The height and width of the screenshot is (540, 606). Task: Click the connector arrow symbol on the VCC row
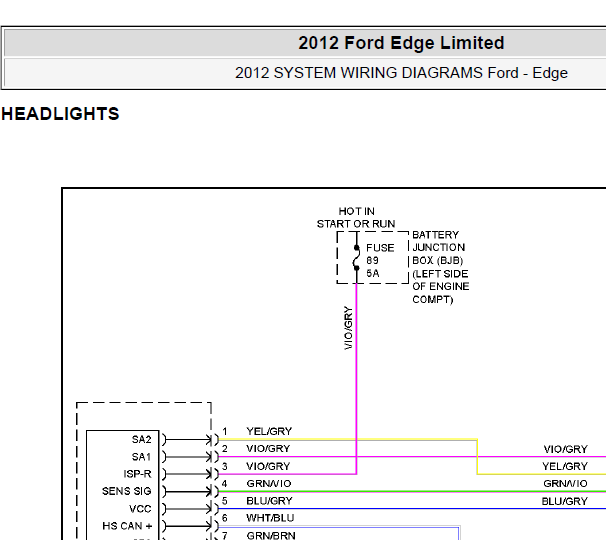click(190, 509)
